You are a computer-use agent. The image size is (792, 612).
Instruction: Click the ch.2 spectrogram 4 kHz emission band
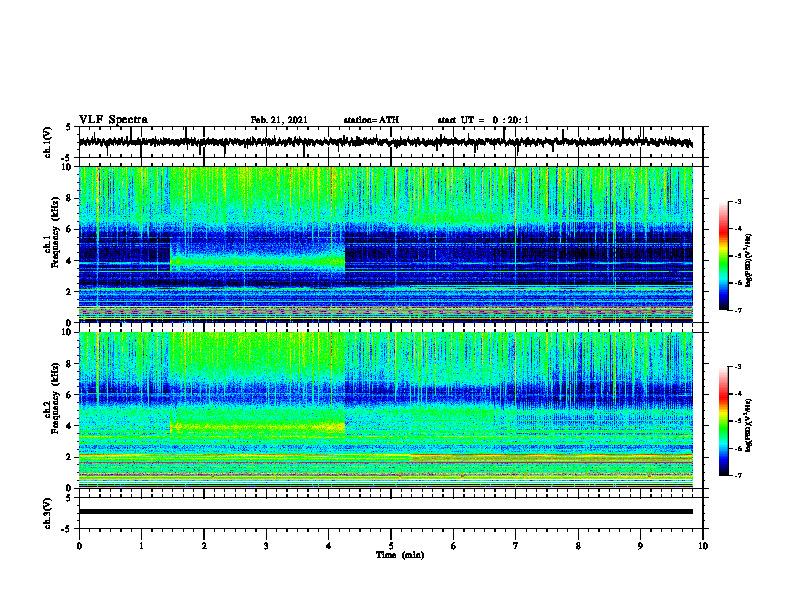258,427
